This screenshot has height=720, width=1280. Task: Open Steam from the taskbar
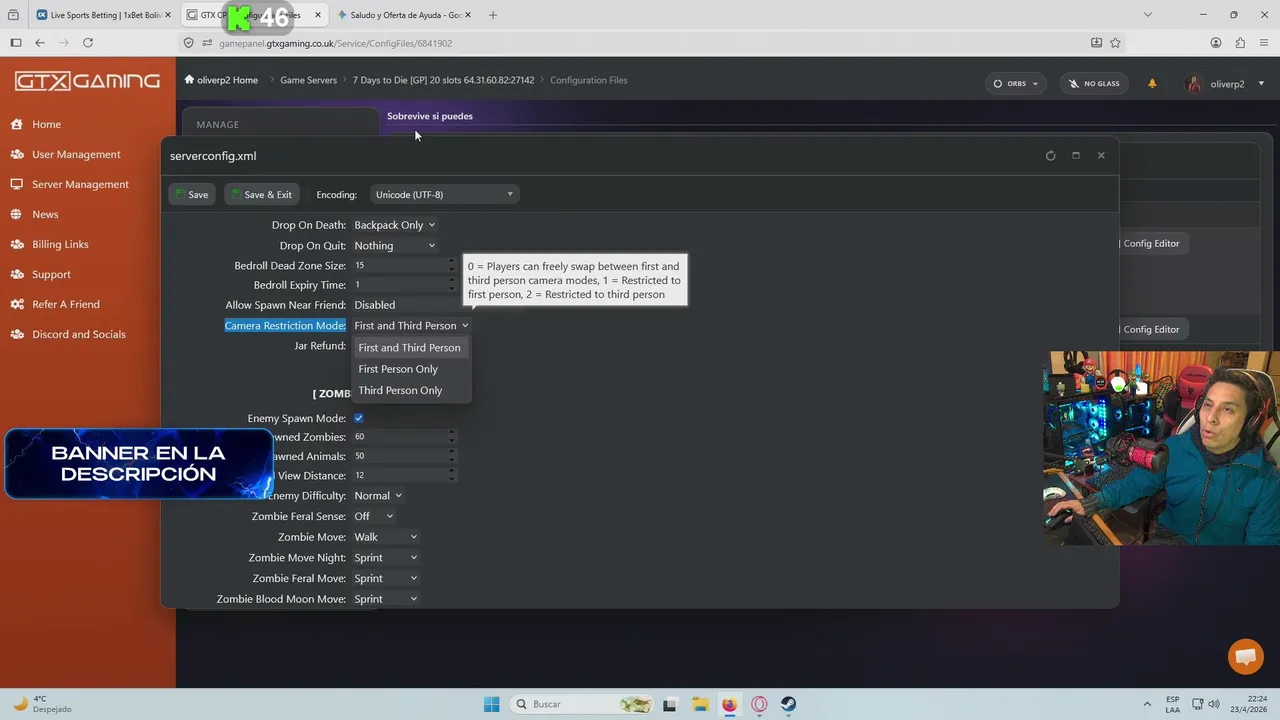(789, 704)
